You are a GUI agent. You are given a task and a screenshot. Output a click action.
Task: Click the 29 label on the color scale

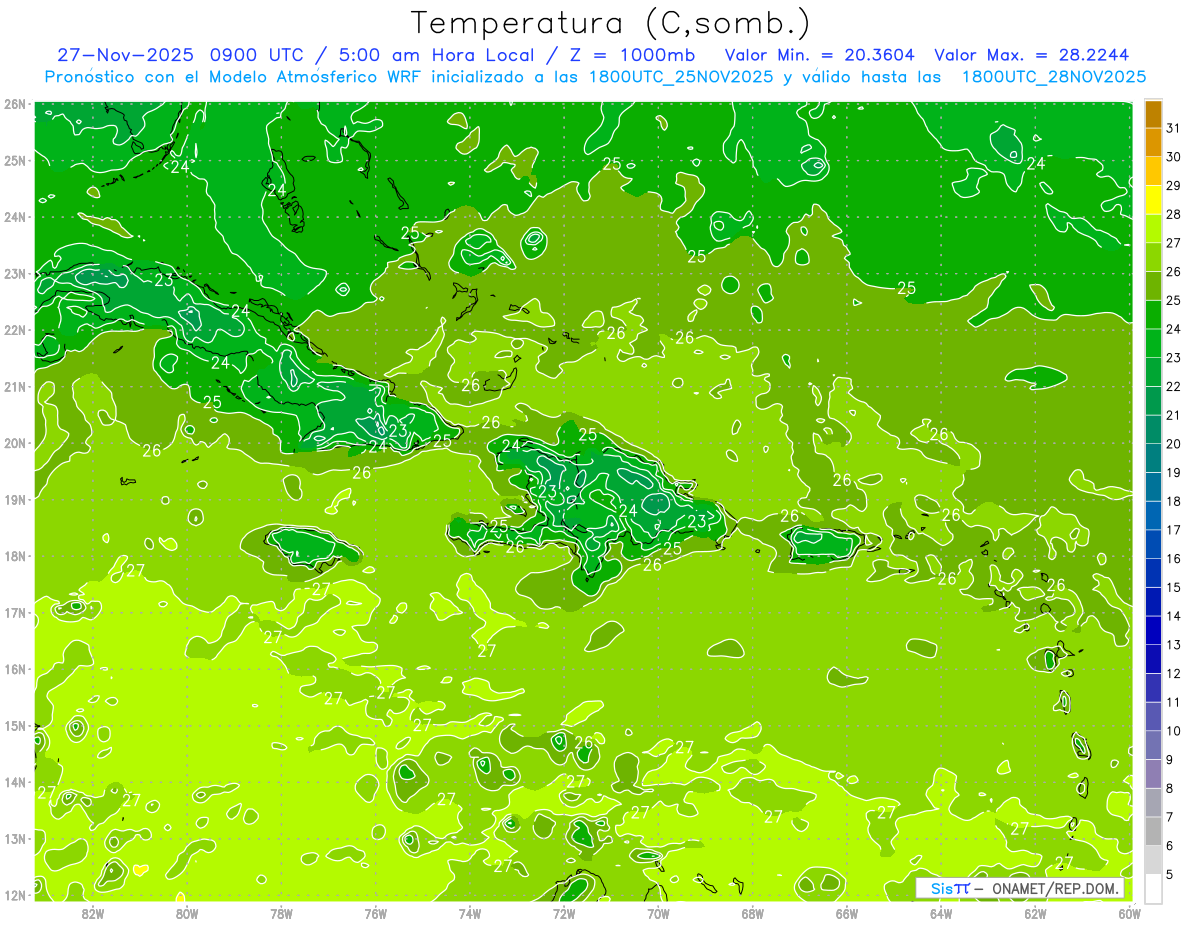[1174, 186]
